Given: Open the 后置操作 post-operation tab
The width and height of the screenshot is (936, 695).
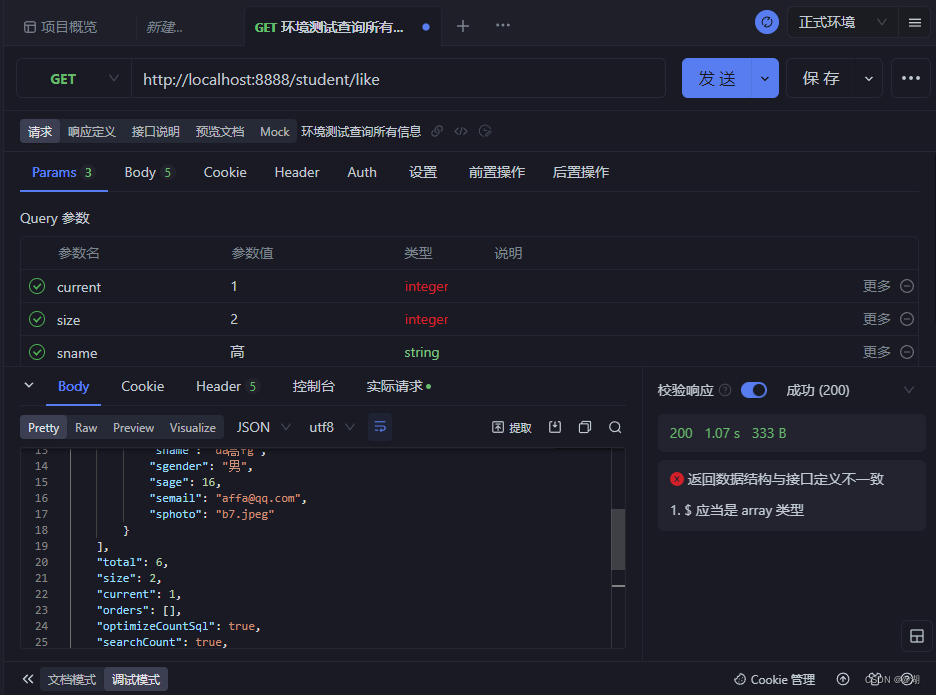Looking at the screenshot, I should coord(581,172).
